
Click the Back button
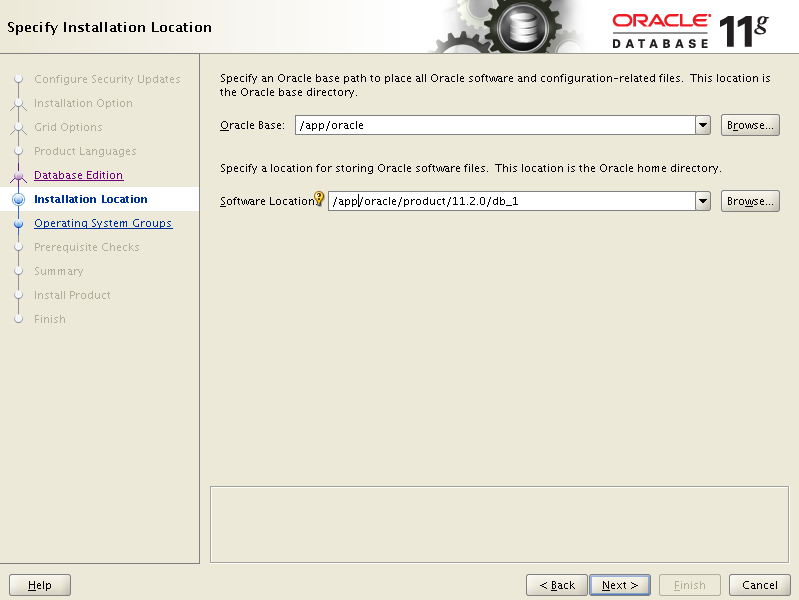pos(556,585)
